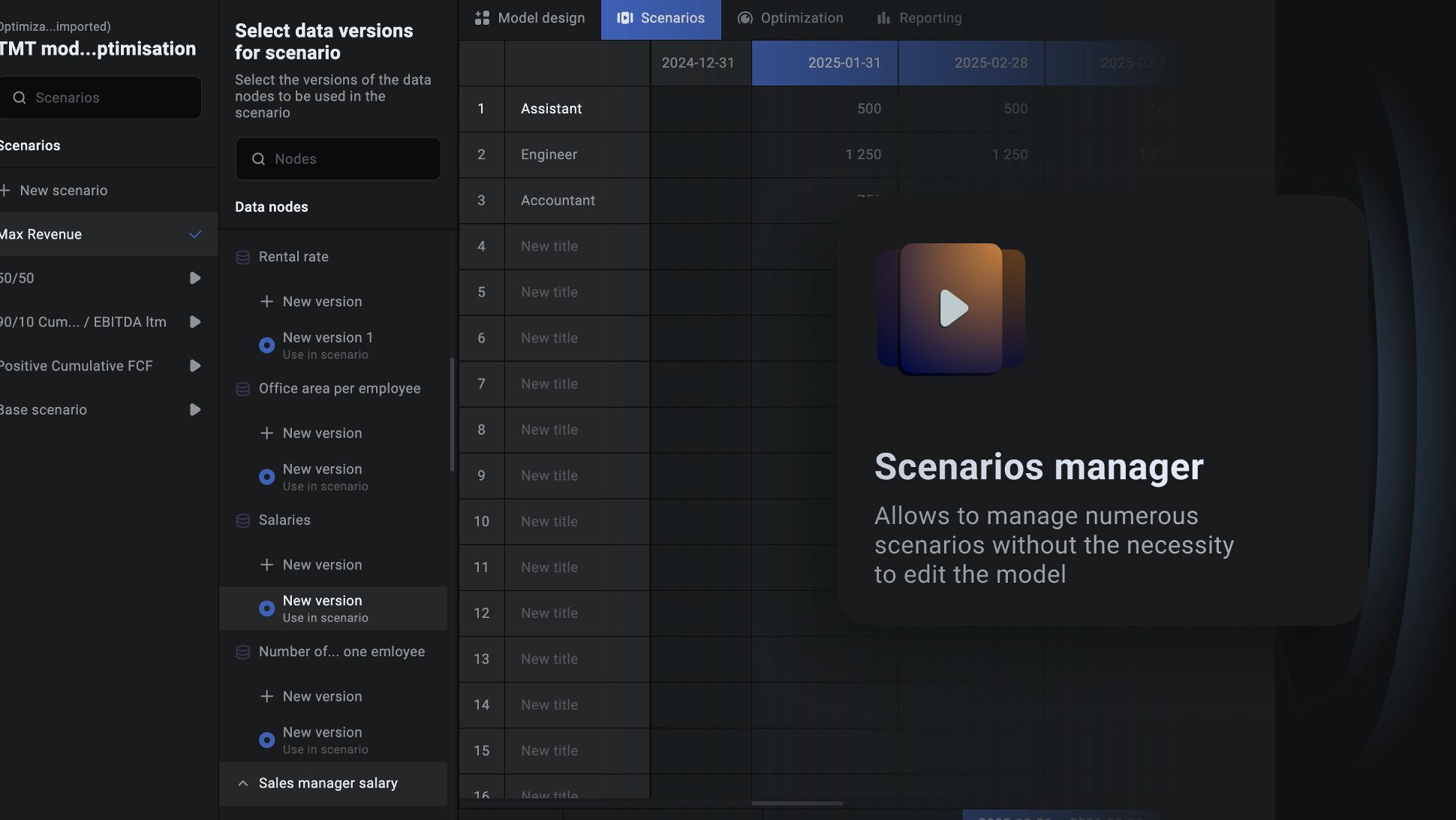Viewport: 1456px width, 820px height.
Task: Click the Salaries data node icon
Action: 243,520
